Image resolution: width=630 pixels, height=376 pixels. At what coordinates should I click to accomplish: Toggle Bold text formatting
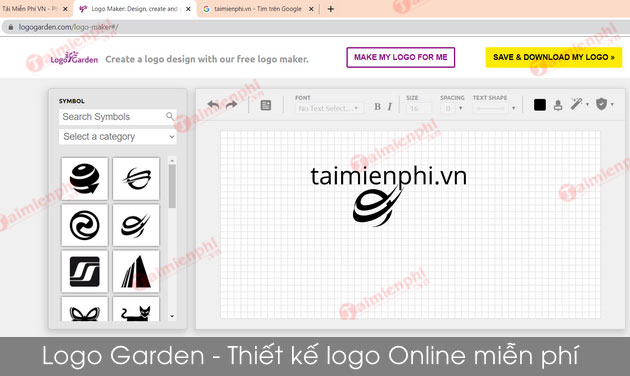377,107
